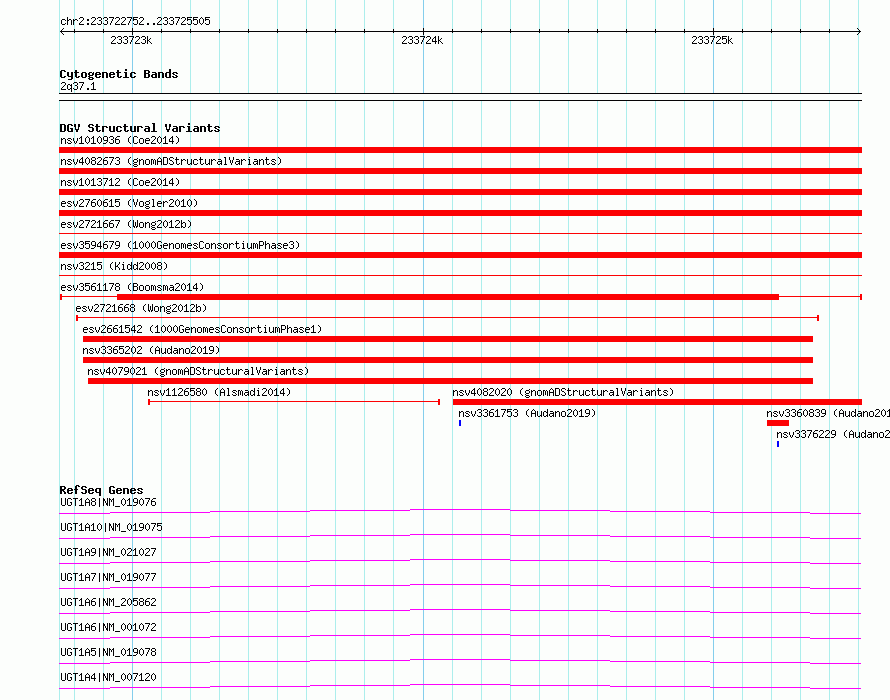This screenshot has height=700, width=890.
Task: Open variant nsv1126580 (Alsmadi2014)
Action: (219, 392)
